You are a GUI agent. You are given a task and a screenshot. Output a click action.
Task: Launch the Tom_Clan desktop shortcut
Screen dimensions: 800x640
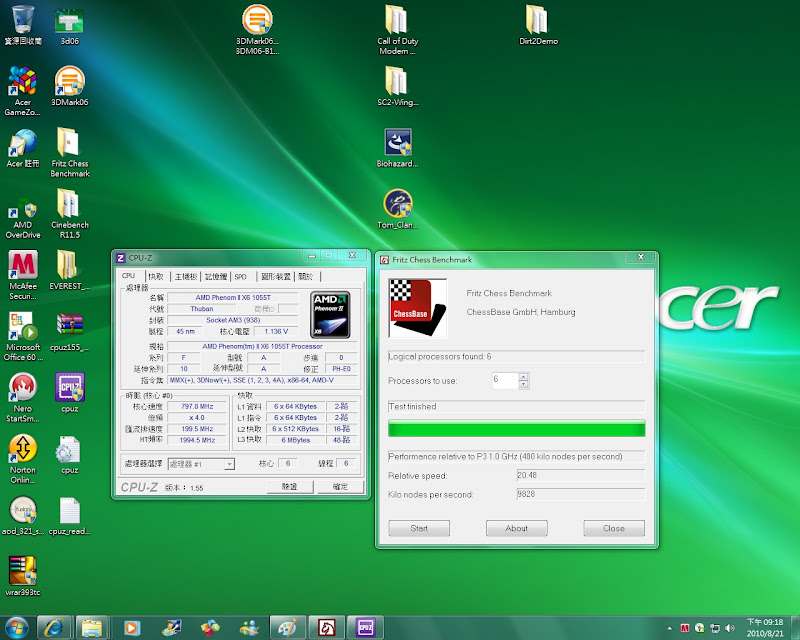[397, 208]
